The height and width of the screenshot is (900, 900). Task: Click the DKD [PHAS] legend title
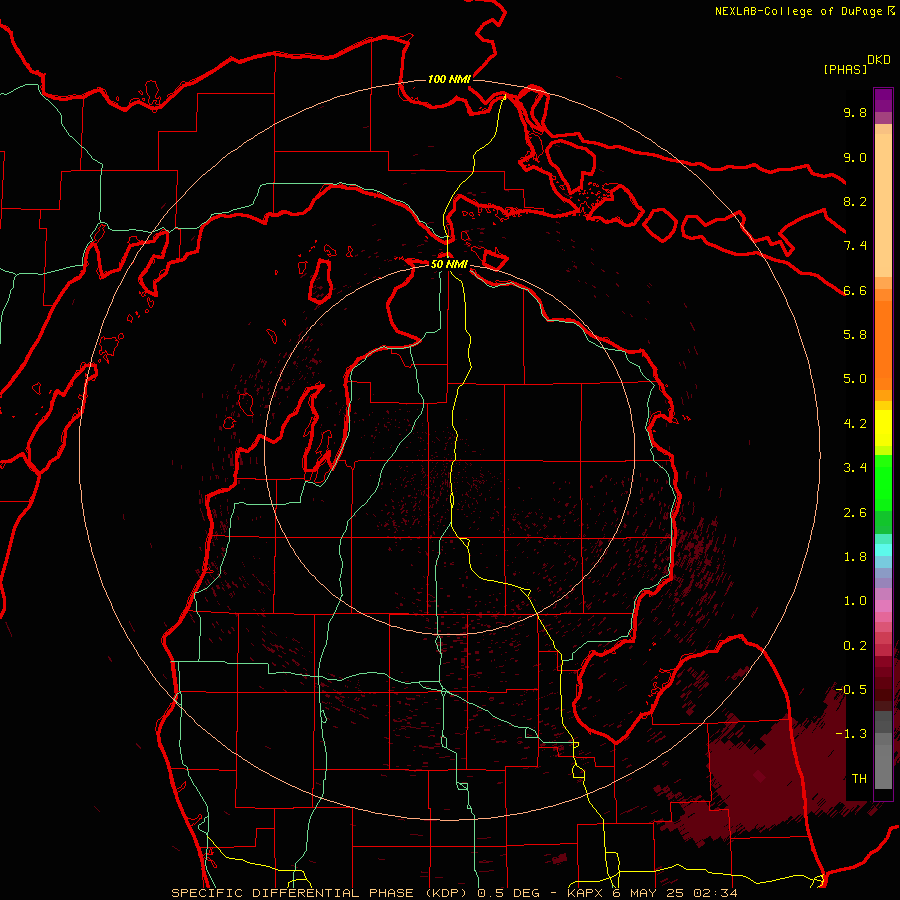tap(857, 65)
